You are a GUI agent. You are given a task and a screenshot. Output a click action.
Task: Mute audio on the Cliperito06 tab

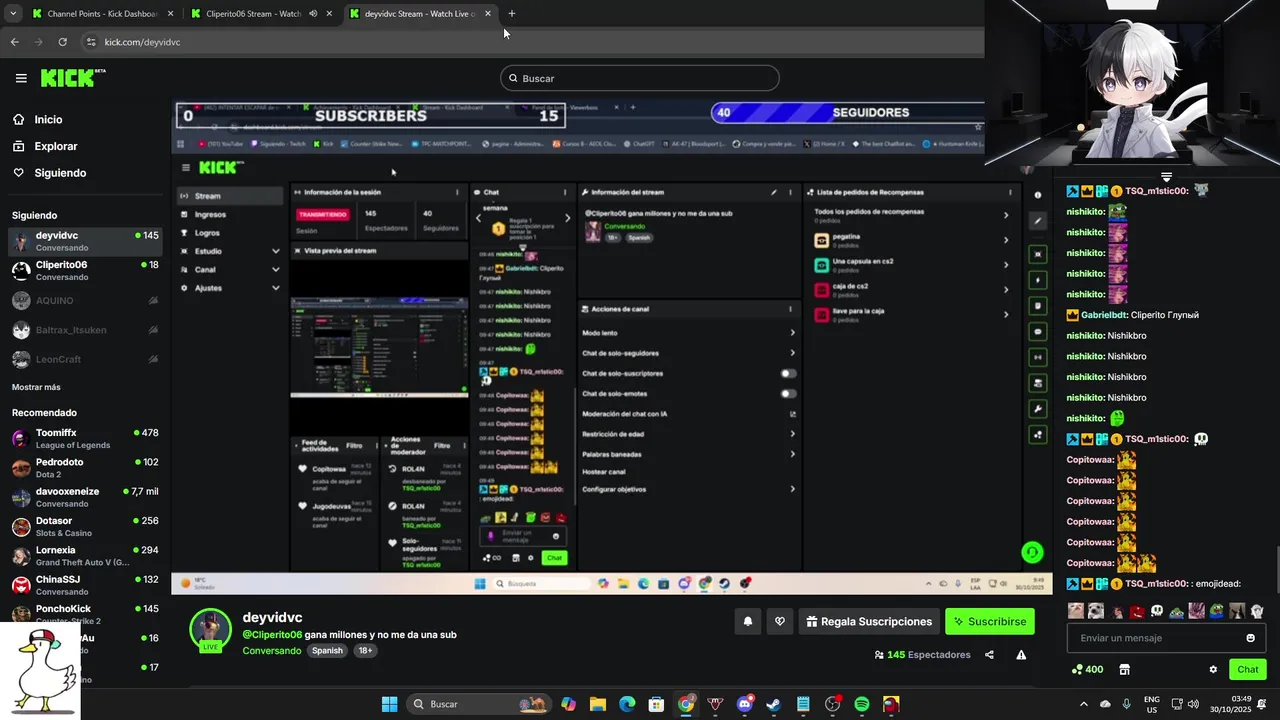(x=313, y=14)
